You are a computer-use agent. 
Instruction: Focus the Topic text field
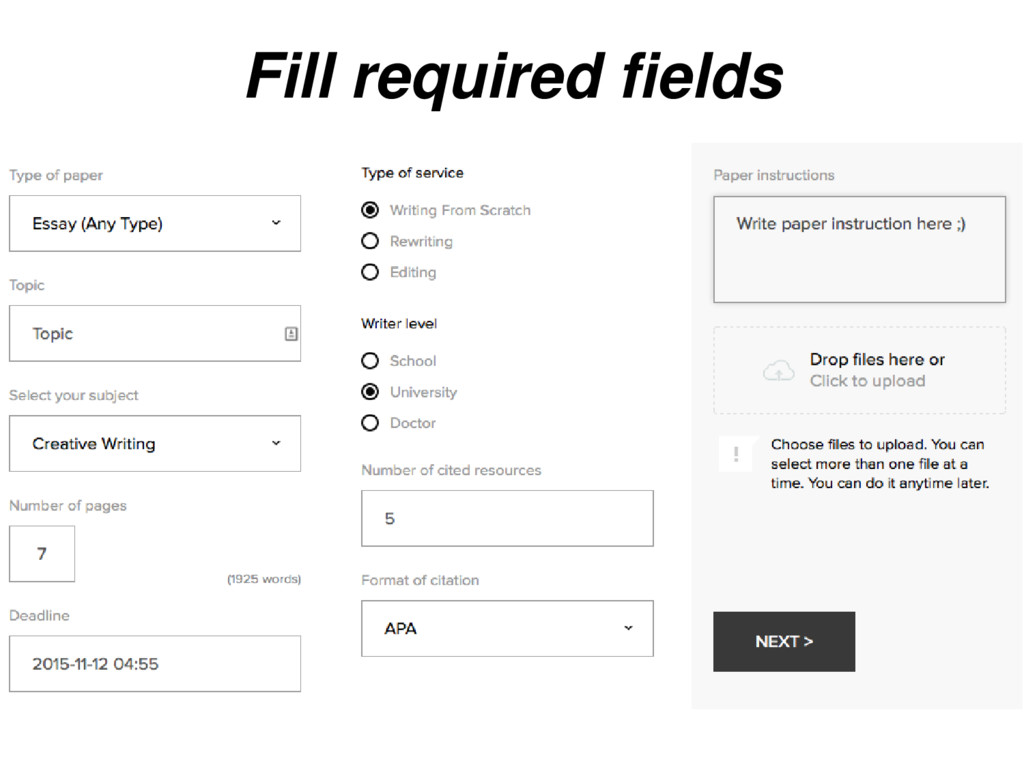click(155, 333)
